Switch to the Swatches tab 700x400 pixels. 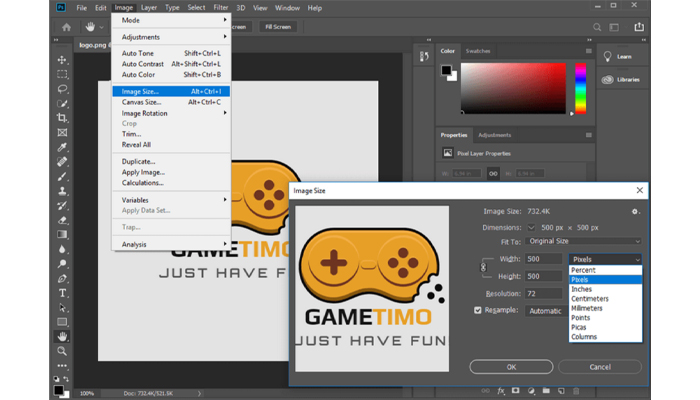click(478, 51)
